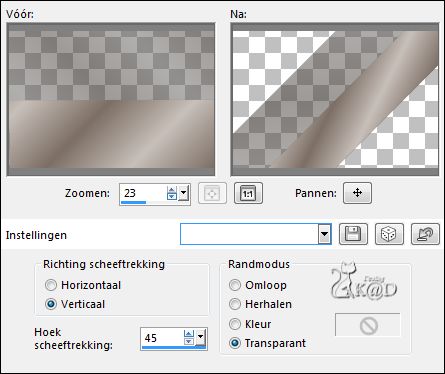
Task: Select the Transparant edge mode
Action: pyautogui.click(x=235, y=343)
